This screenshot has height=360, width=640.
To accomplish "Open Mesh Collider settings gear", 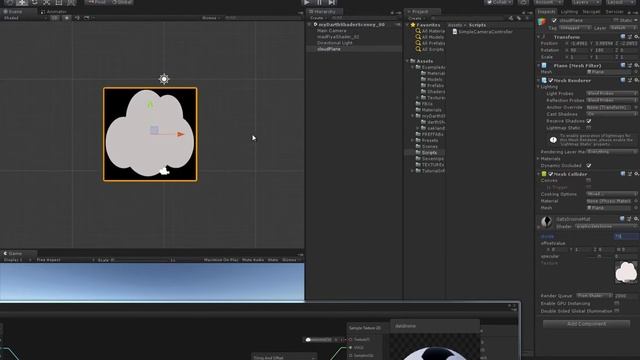I will tap(636, 174).
